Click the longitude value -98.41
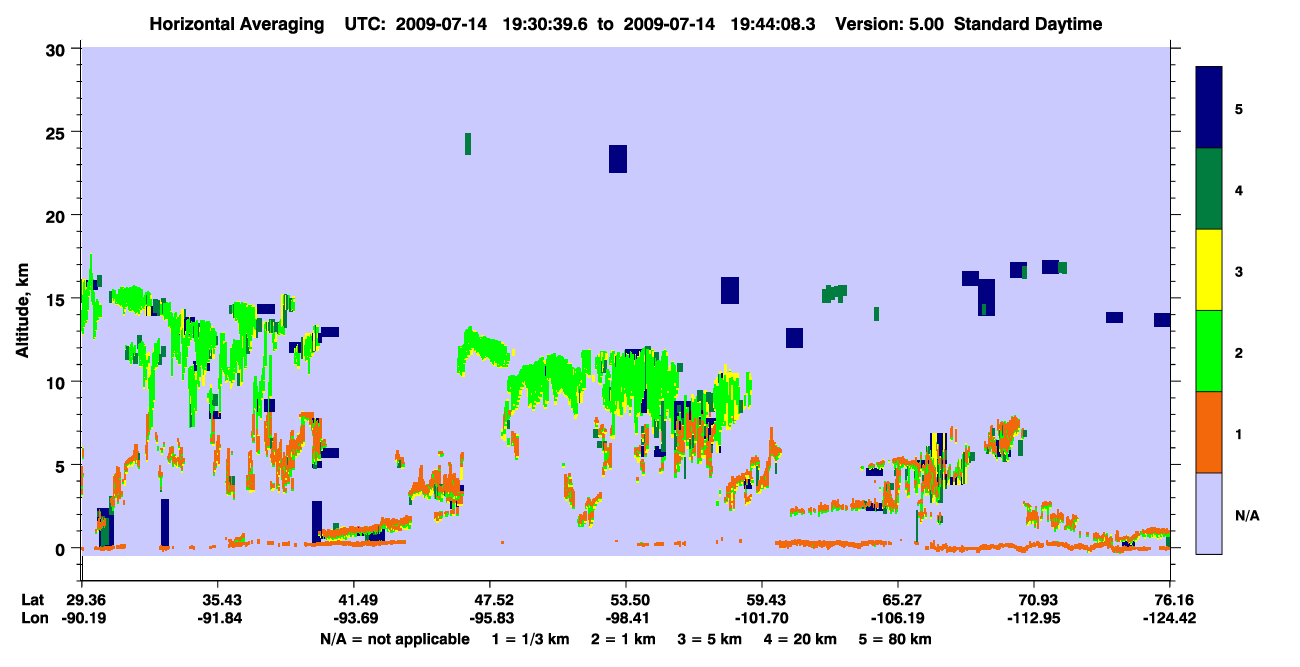Viewport: 1300px width, 667px height. (626, 618)
